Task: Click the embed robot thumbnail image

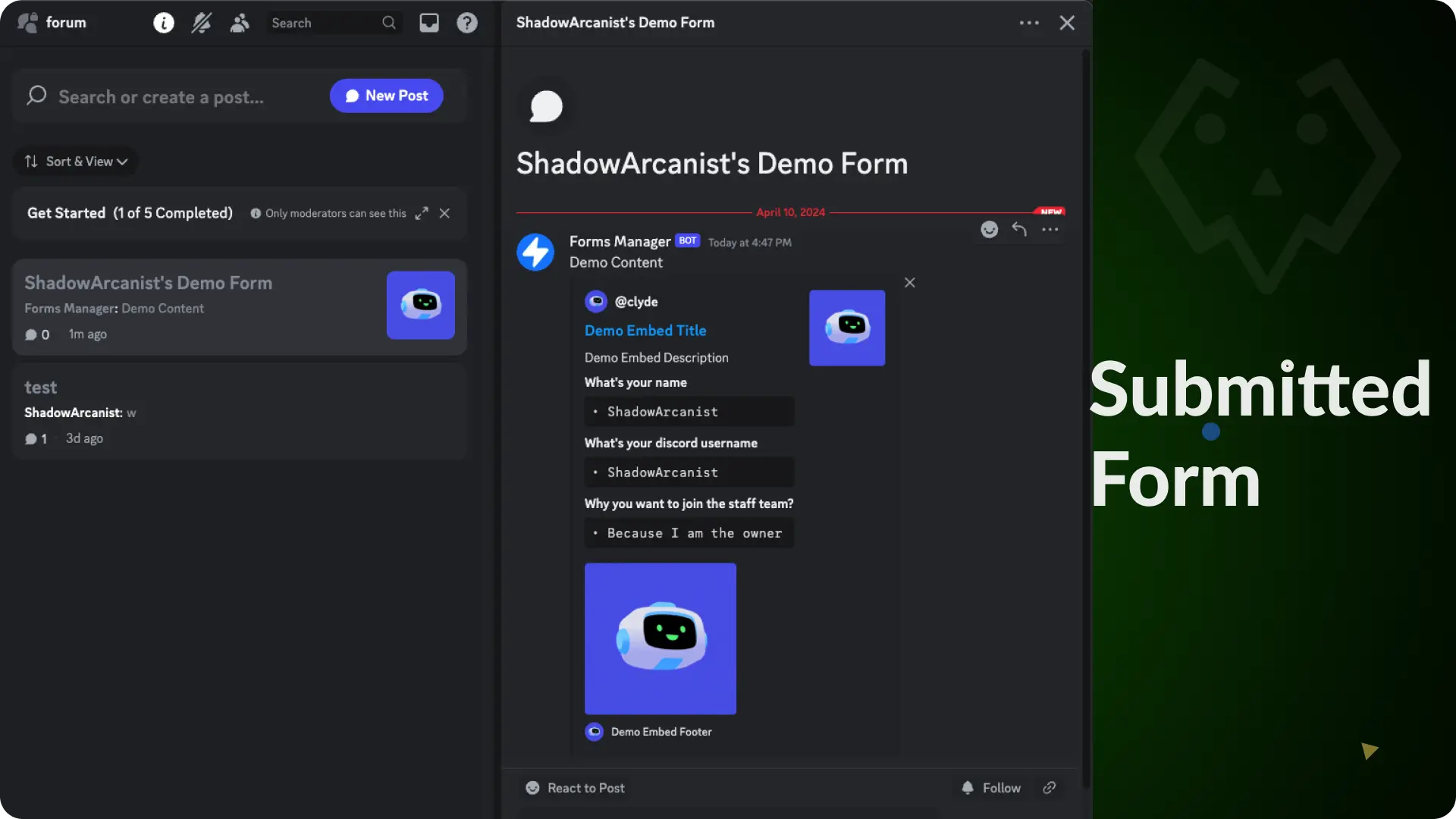Action: tap(847, 328)
